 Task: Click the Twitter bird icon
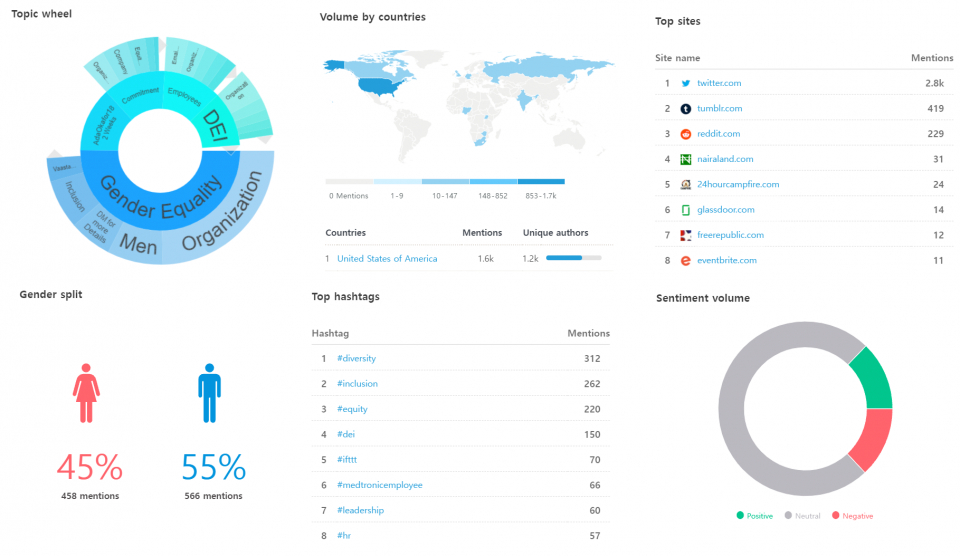[x=686, y=83]
